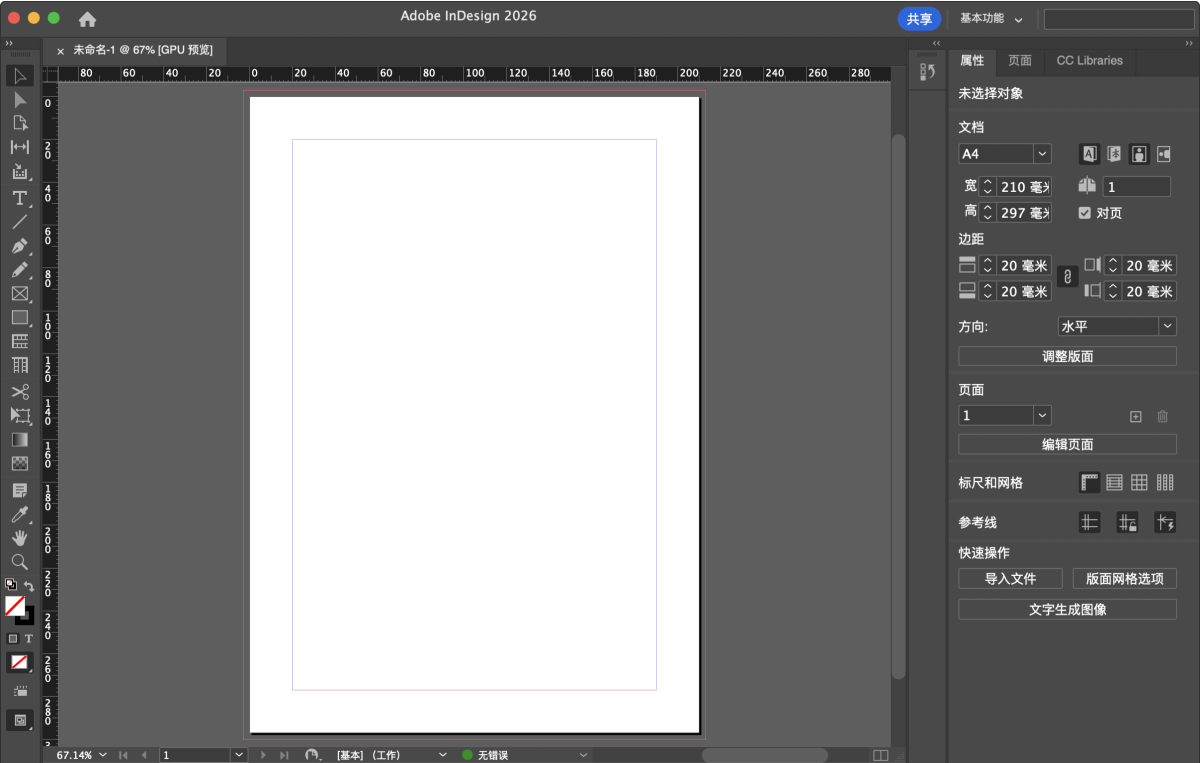This screenshot has height=763, width=1200.
Task: Select the Type tool
Action: pos(19,198)
